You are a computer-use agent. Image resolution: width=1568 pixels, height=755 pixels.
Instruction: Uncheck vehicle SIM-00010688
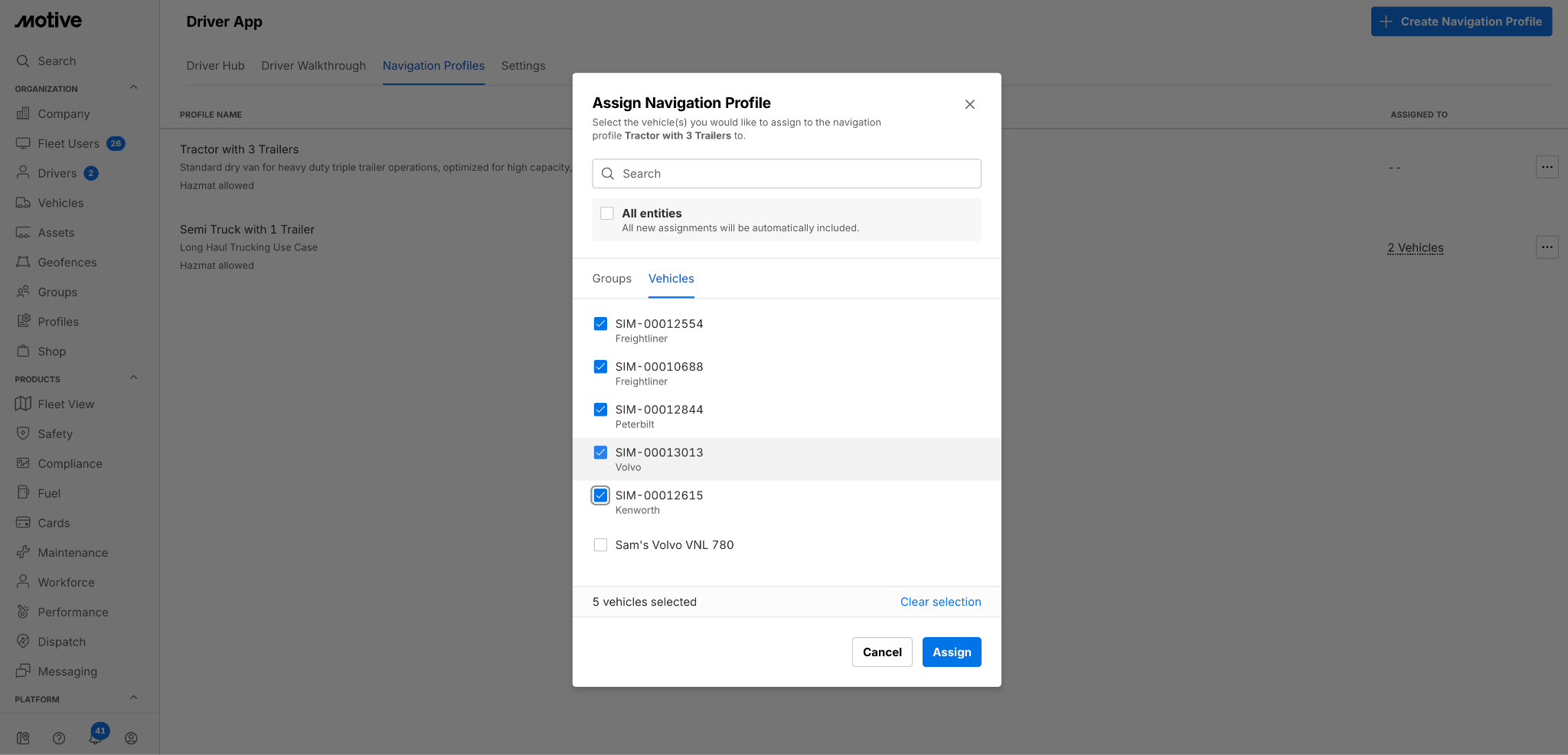point(601,367)
